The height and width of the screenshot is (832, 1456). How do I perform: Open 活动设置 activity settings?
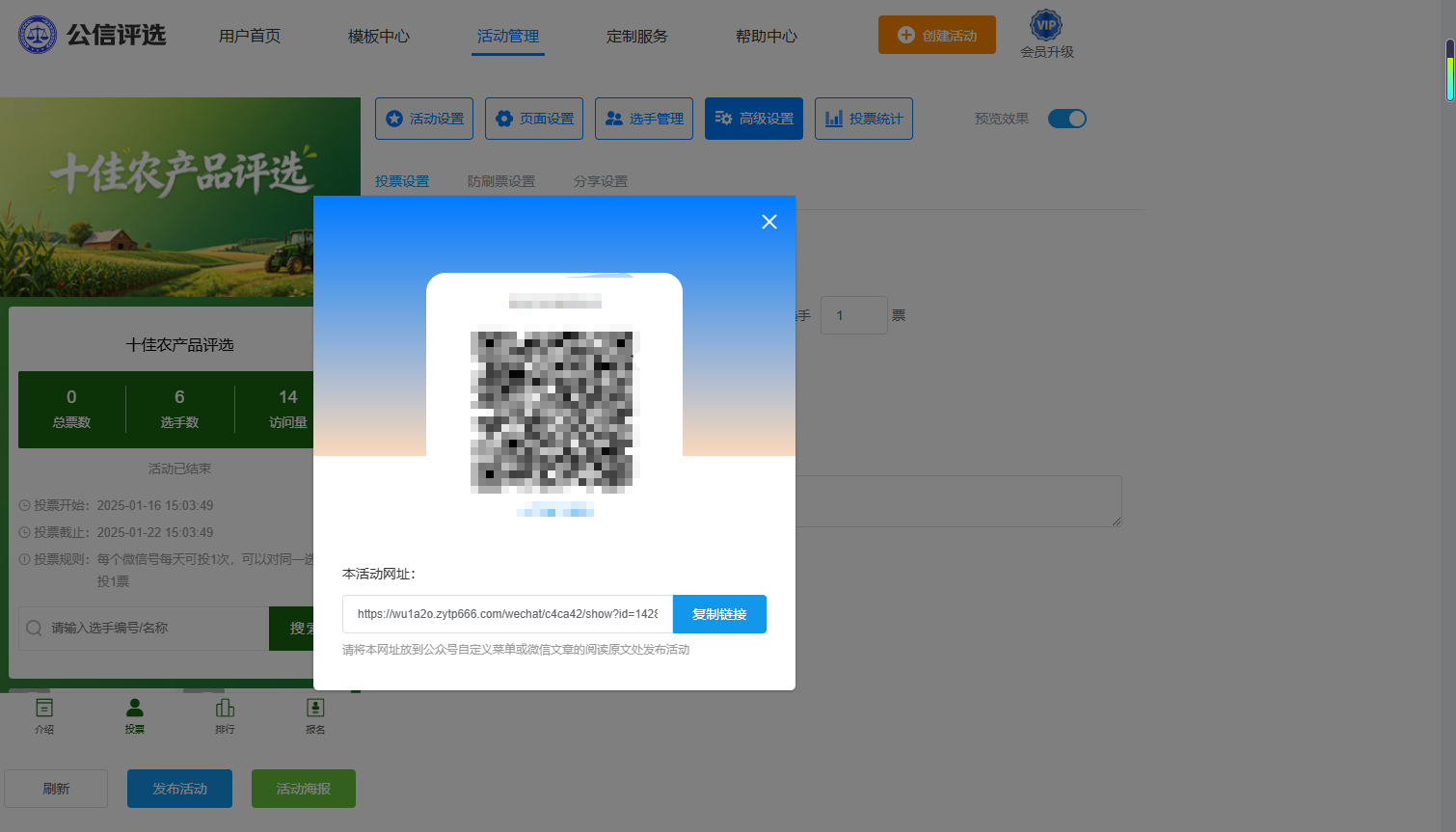tap(424, 119)
